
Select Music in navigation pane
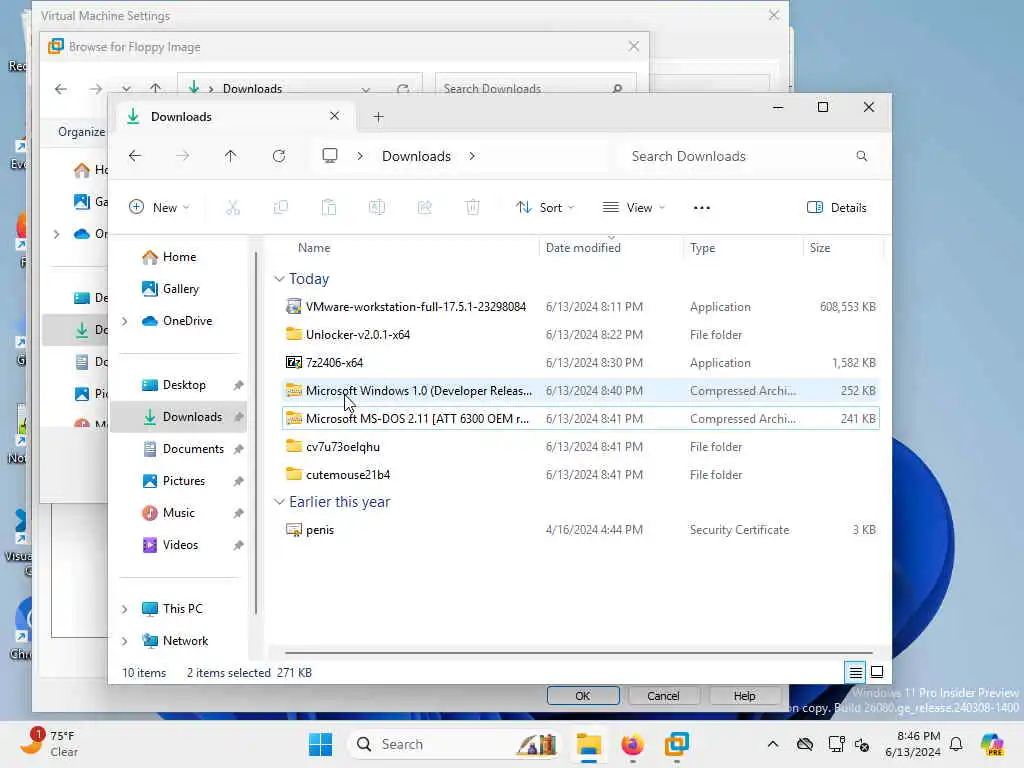pos(178,513)
